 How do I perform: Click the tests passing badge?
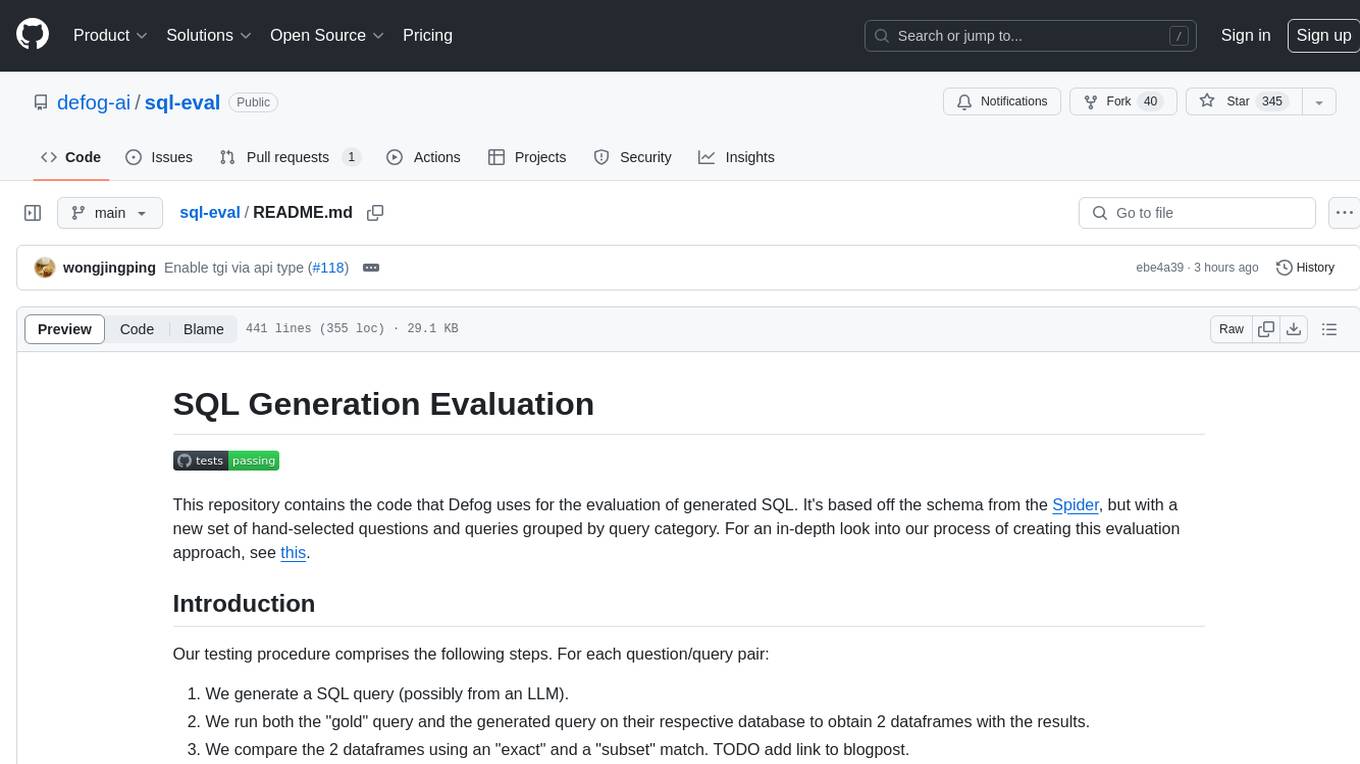click(x=226, y=460)
